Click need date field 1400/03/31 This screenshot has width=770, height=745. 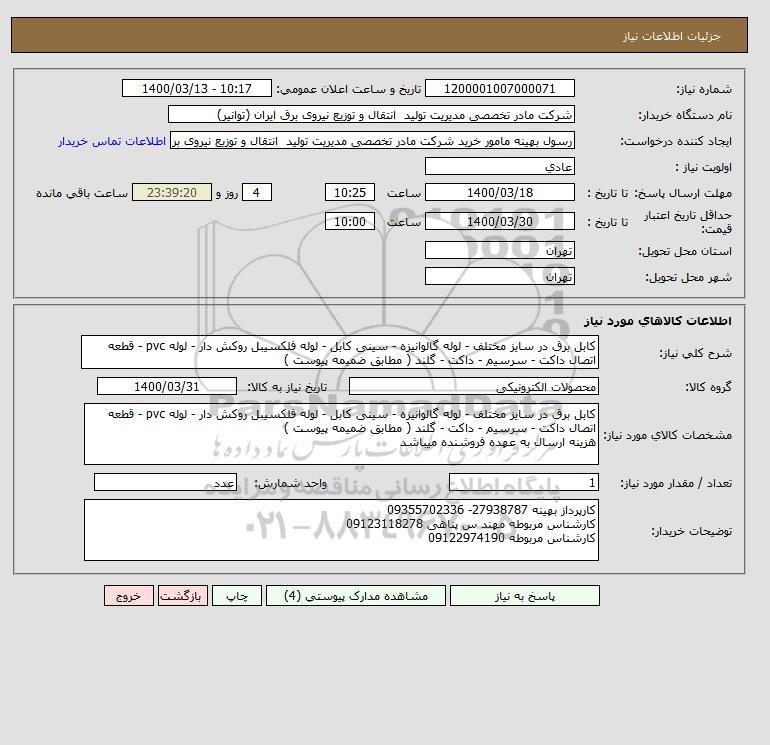pos(167,386)
